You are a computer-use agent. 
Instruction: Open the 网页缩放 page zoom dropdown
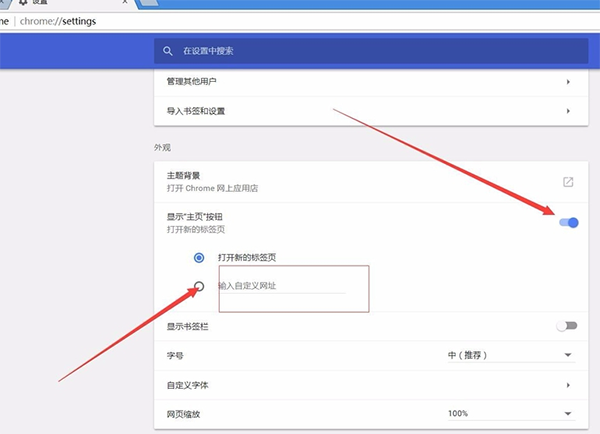[x=510, y=413]
